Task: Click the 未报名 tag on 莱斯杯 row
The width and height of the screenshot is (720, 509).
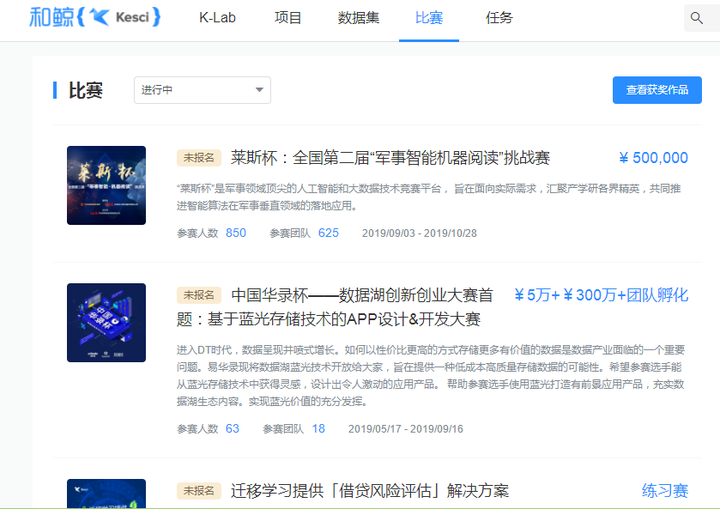Action: pos(199,158)
